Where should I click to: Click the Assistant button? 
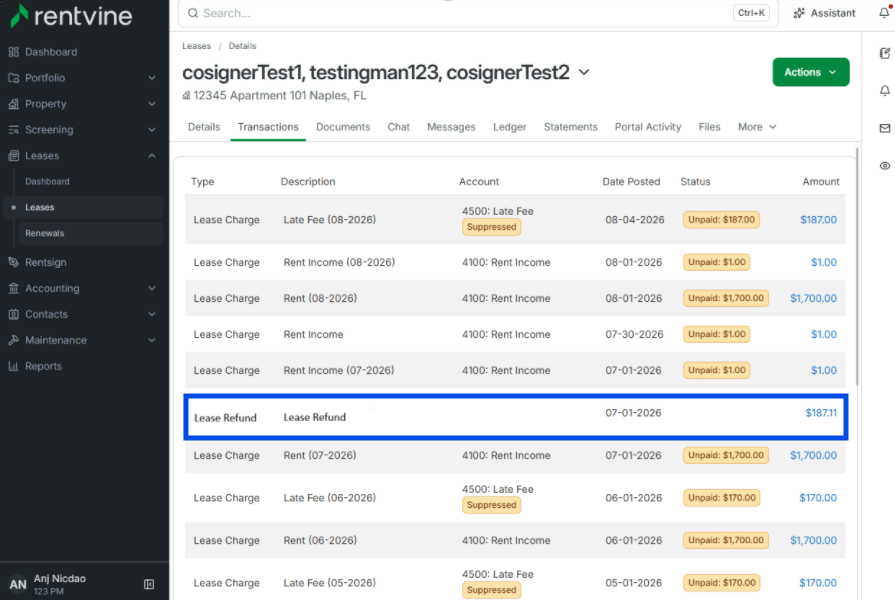click(824, 13)
